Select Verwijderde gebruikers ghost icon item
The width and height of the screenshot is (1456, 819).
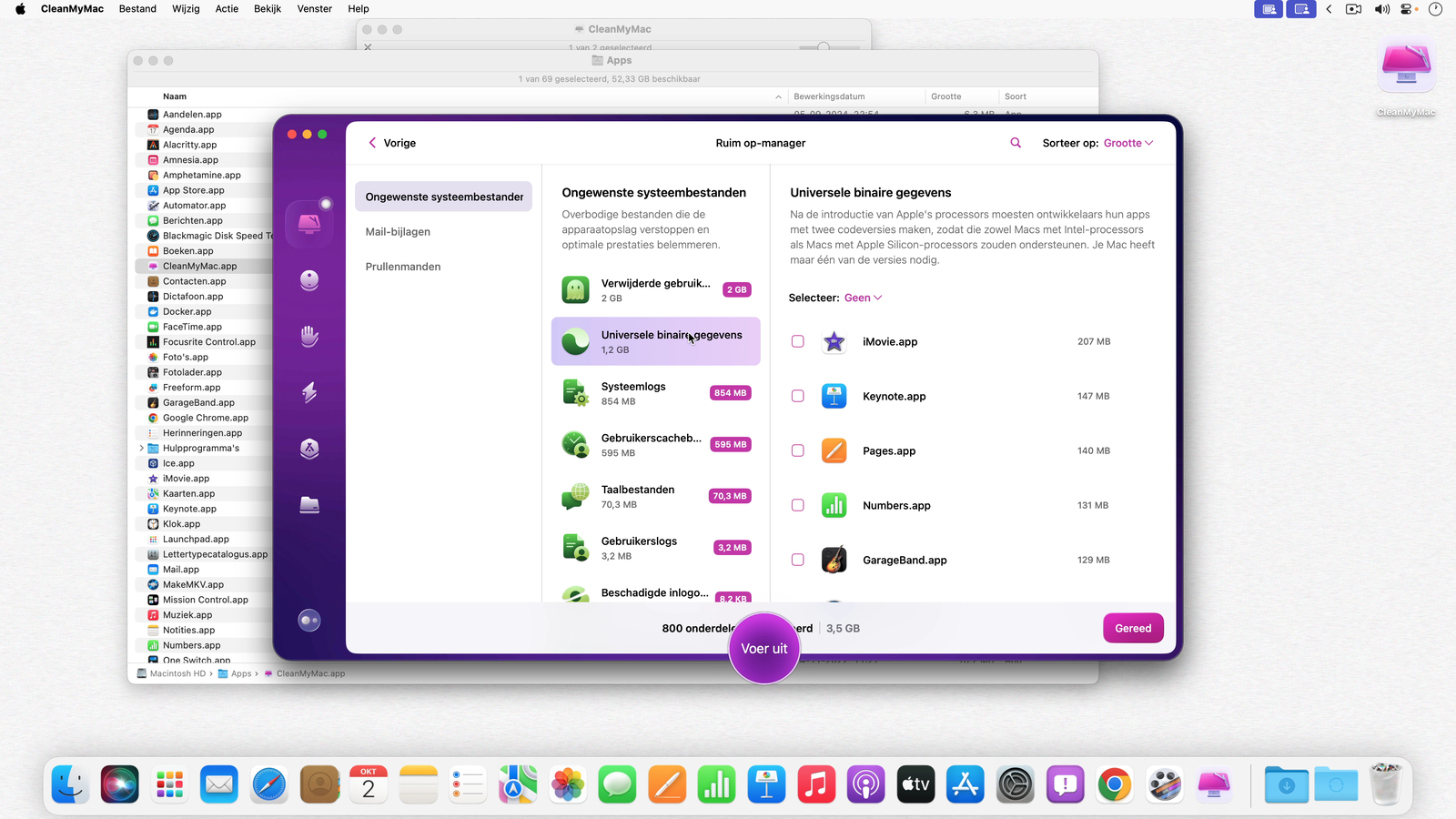575,290
